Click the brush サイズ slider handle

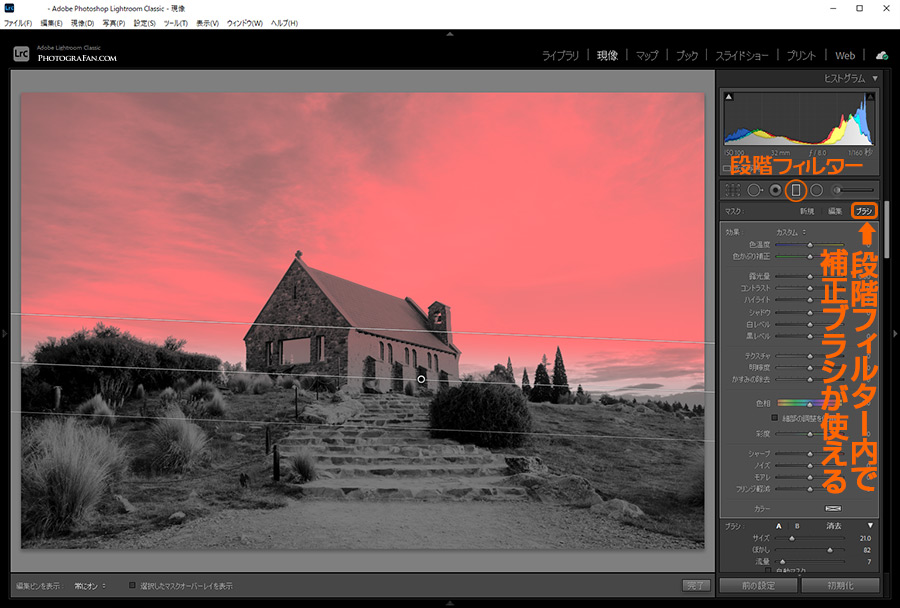coord(792,539)
